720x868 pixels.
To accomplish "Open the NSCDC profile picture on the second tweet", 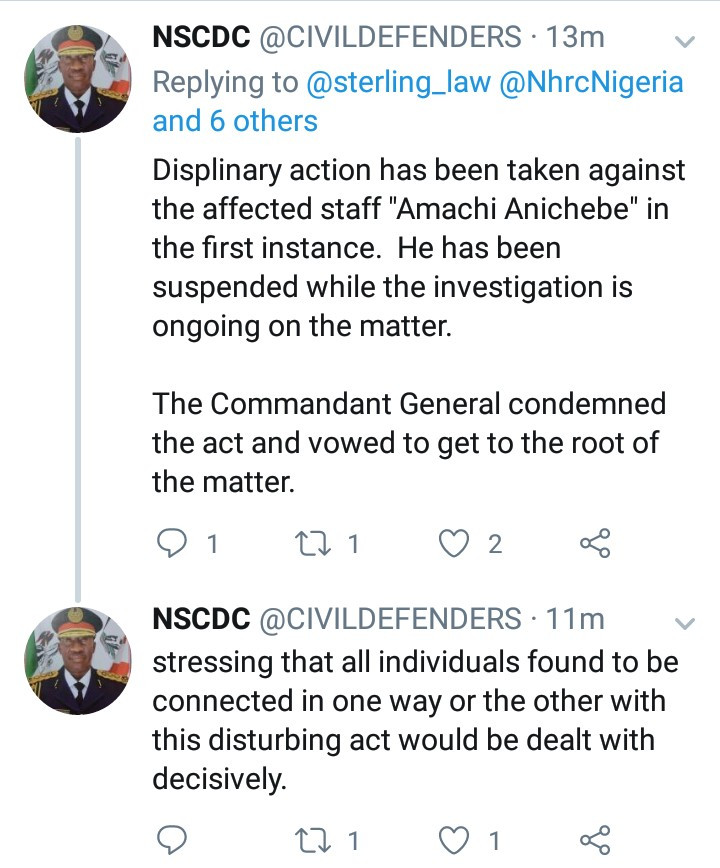I will pyautogui.click(x=78, y=661).
